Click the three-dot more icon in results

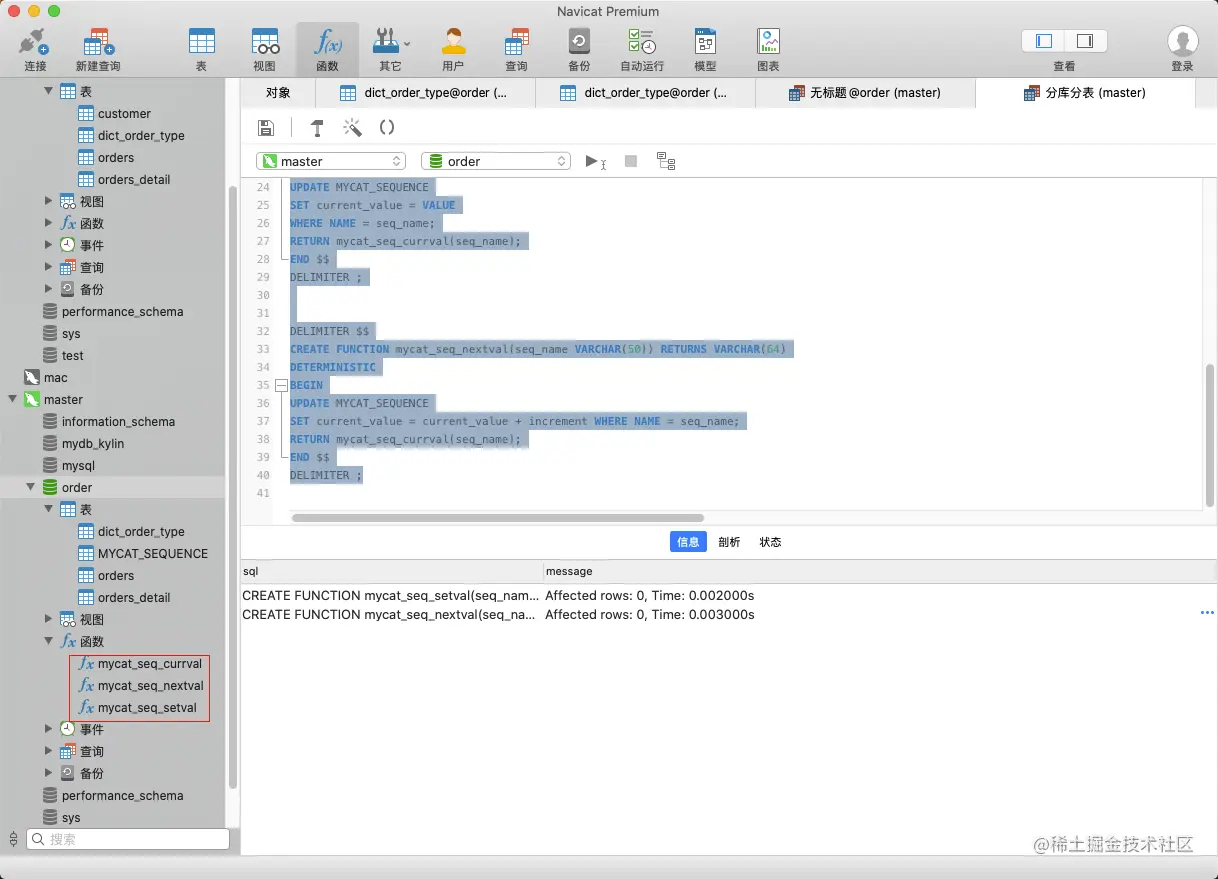(1206, 613)
